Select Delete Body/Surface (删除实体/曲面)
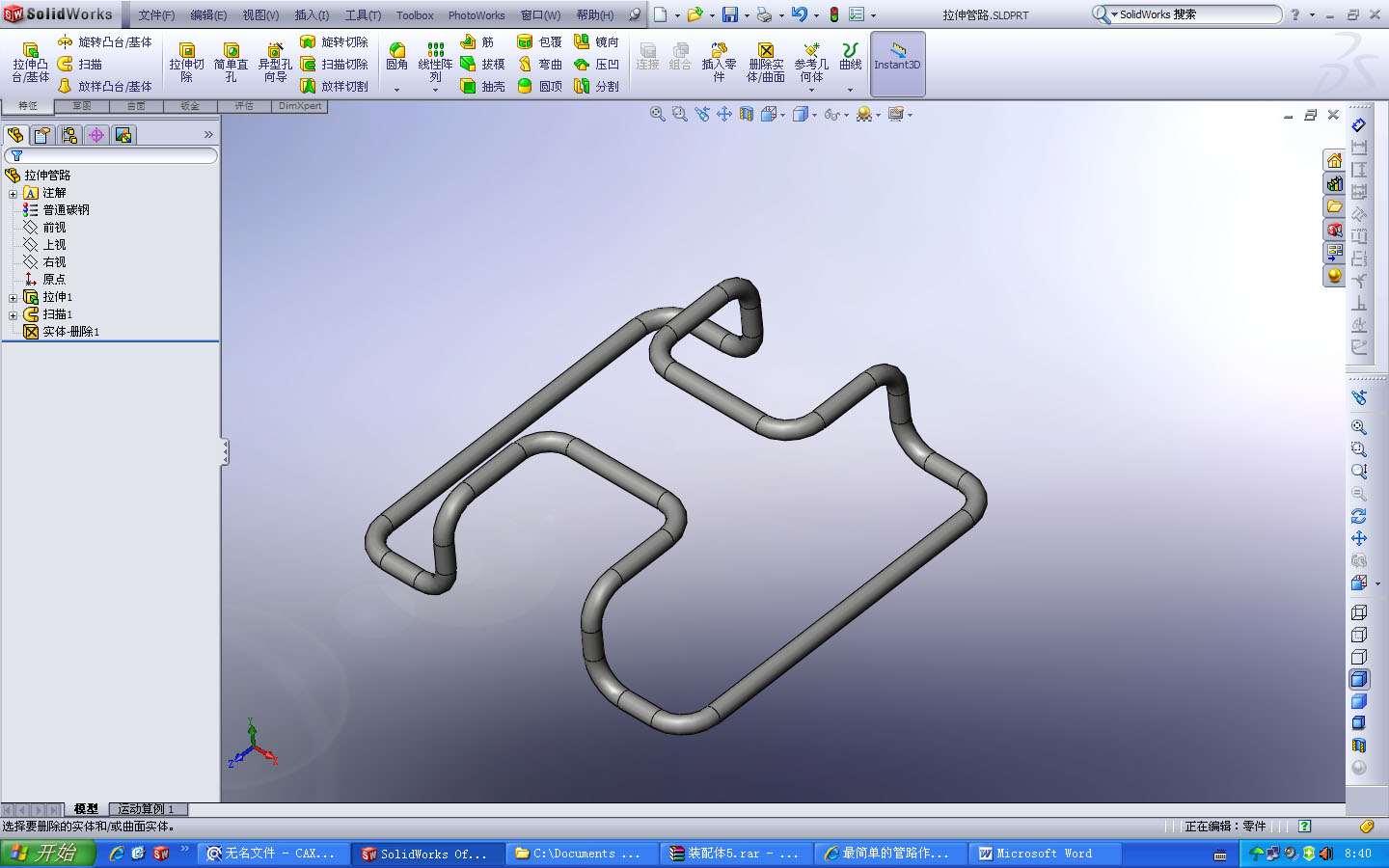Screen dimensions: 1389x868 click(x=766, y=63)
